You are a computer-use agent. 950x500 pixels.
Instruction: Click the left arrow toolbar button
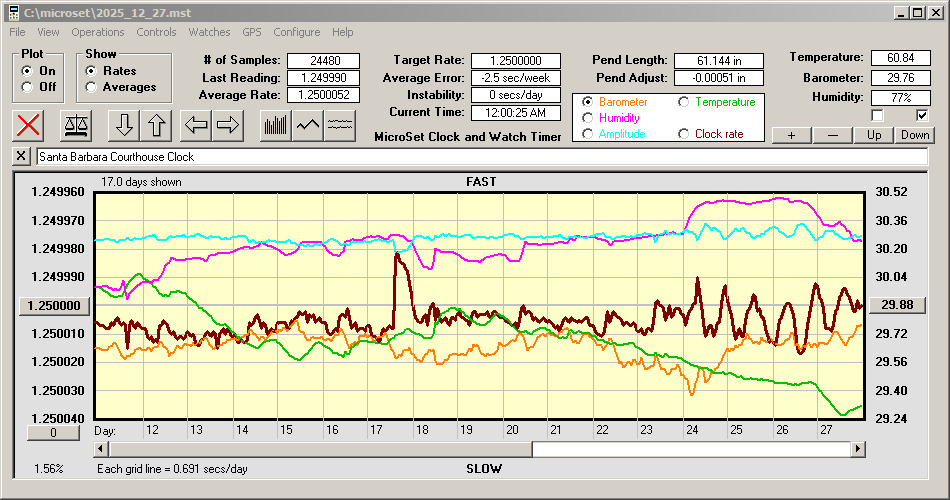click(x=195, y=125)
